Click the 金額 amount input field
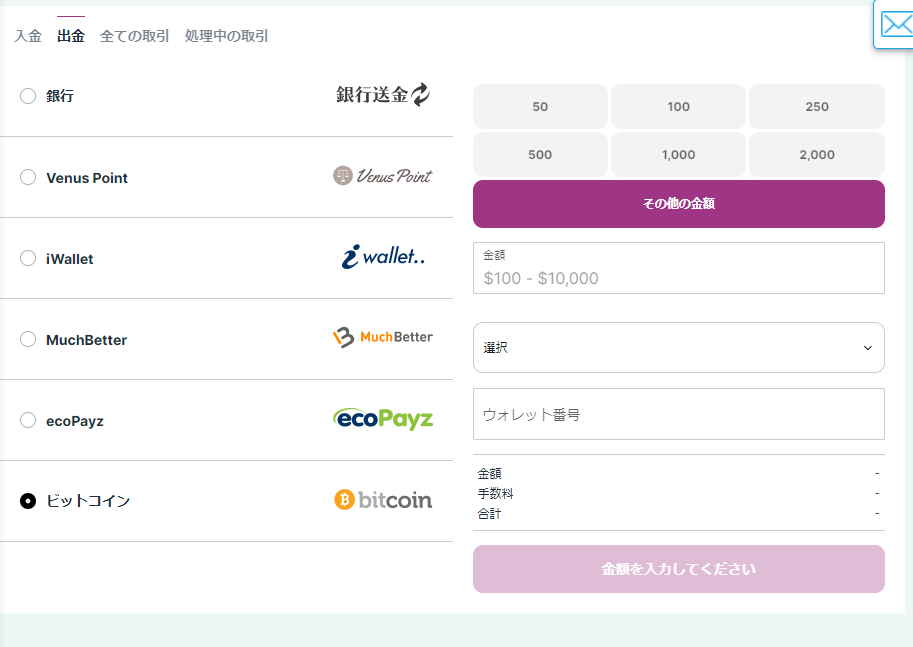The height and width of the screenshot is (647, 913). (x=678, y=278)
